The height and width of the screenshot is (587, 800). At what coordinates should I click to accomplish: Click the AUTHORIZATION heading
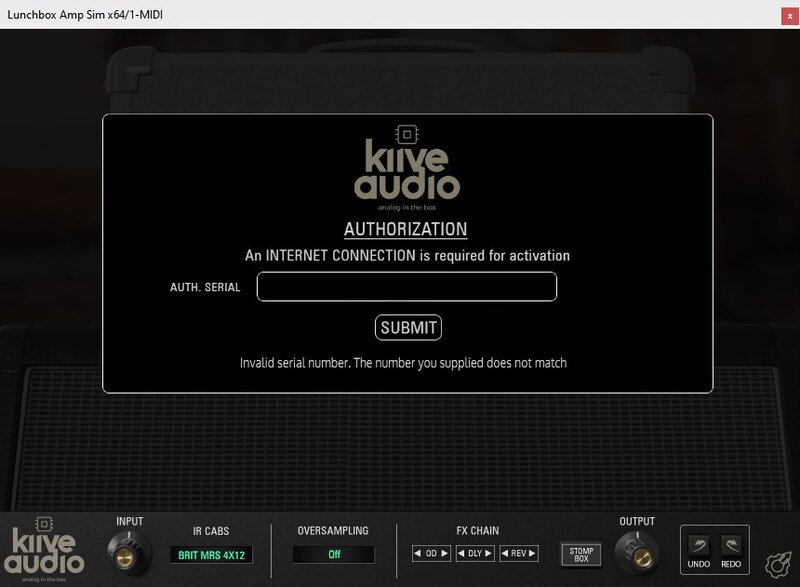pos(406,229)
